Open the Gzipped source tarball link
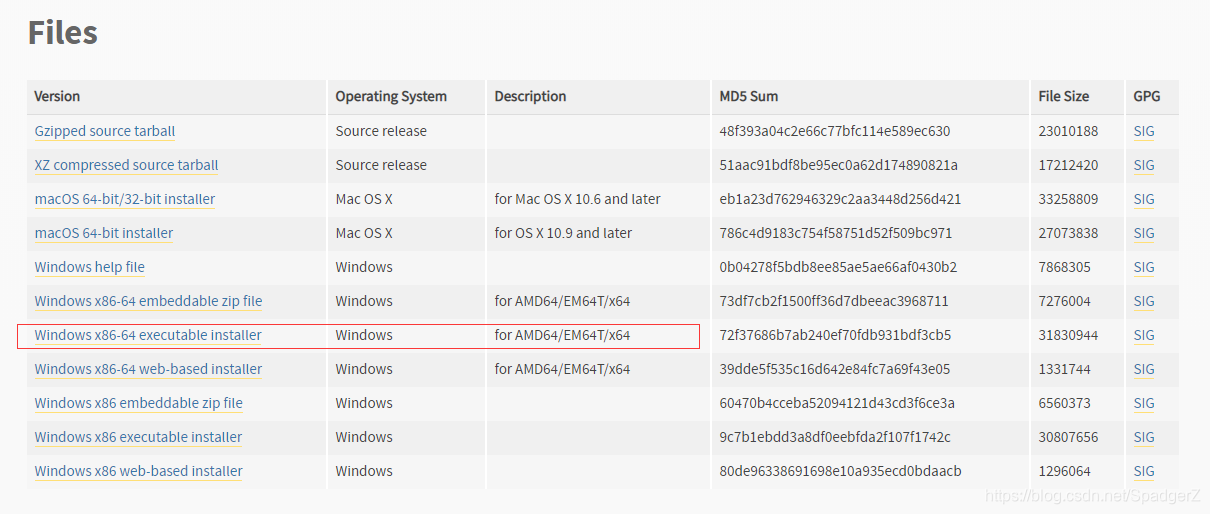This screenshot has height=514, width=1210. click(105, 131)
